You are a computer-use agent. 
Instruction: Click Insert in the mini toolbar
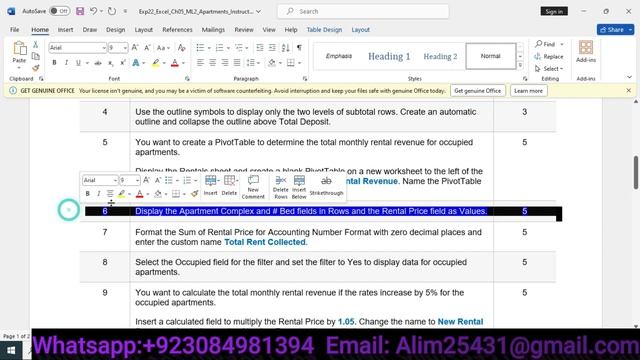[x=211, y=186]
